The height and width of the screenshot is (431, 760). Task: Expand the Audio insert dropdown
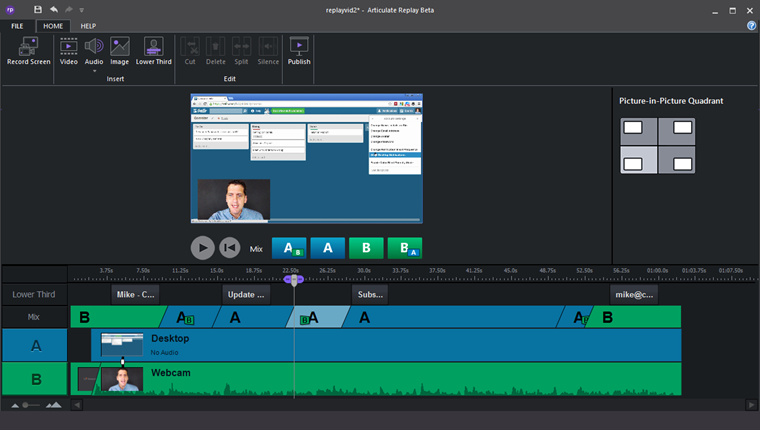94,69
